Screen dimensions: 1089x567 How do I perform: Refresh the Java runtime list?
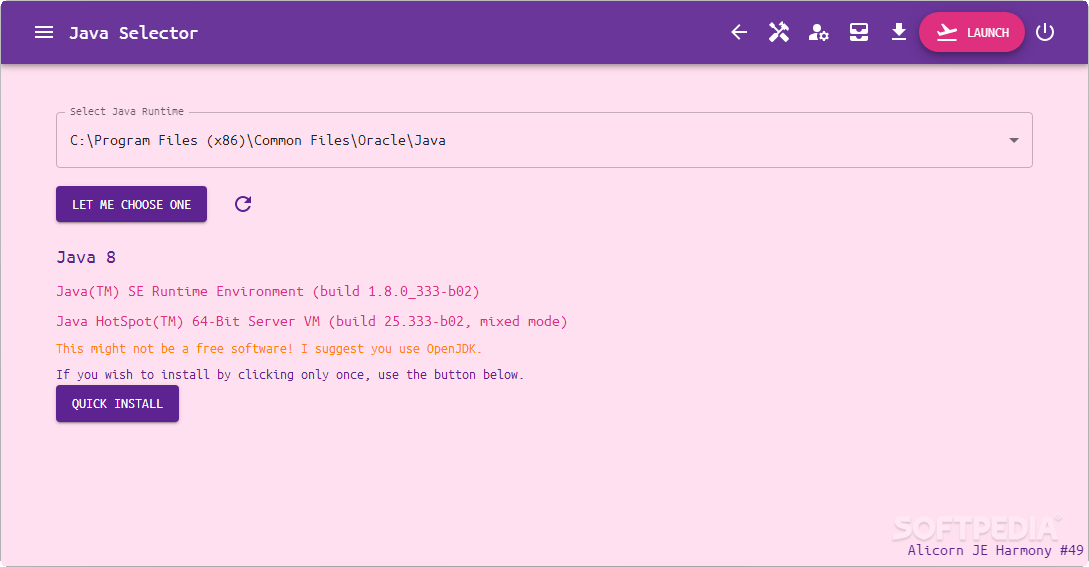tap(243, 204)
